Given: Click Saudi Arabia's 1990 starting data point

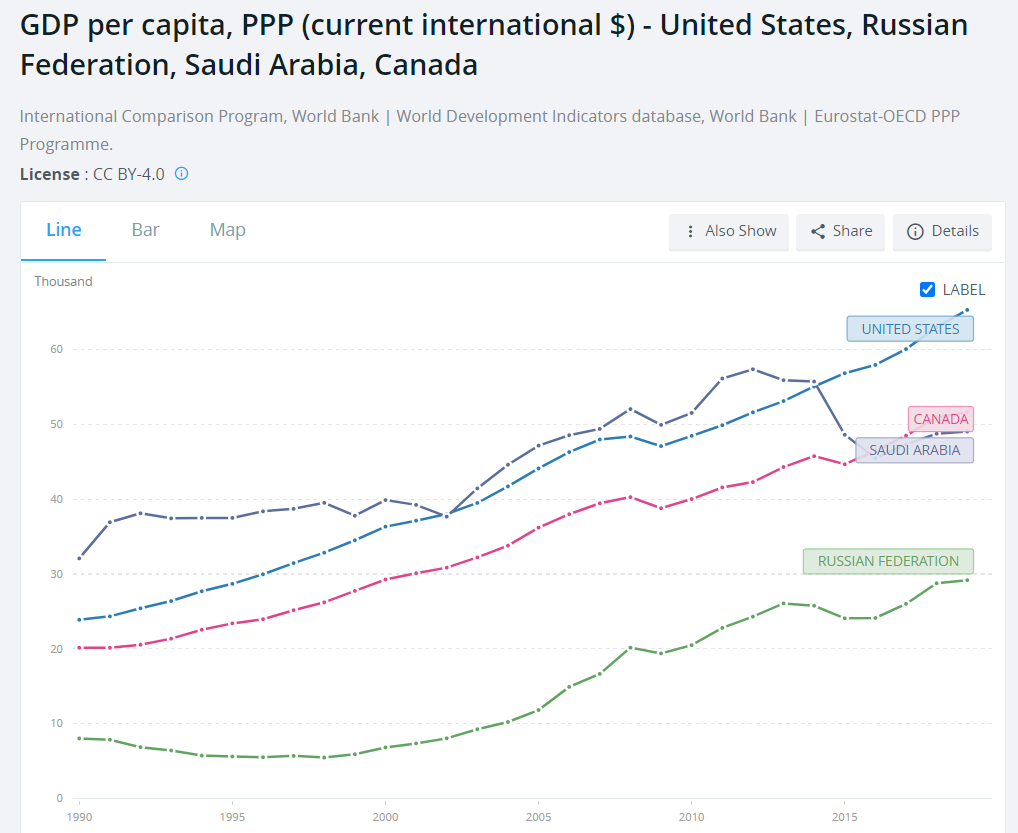Looking at the screenshot, I should click(x=79, y=558).
